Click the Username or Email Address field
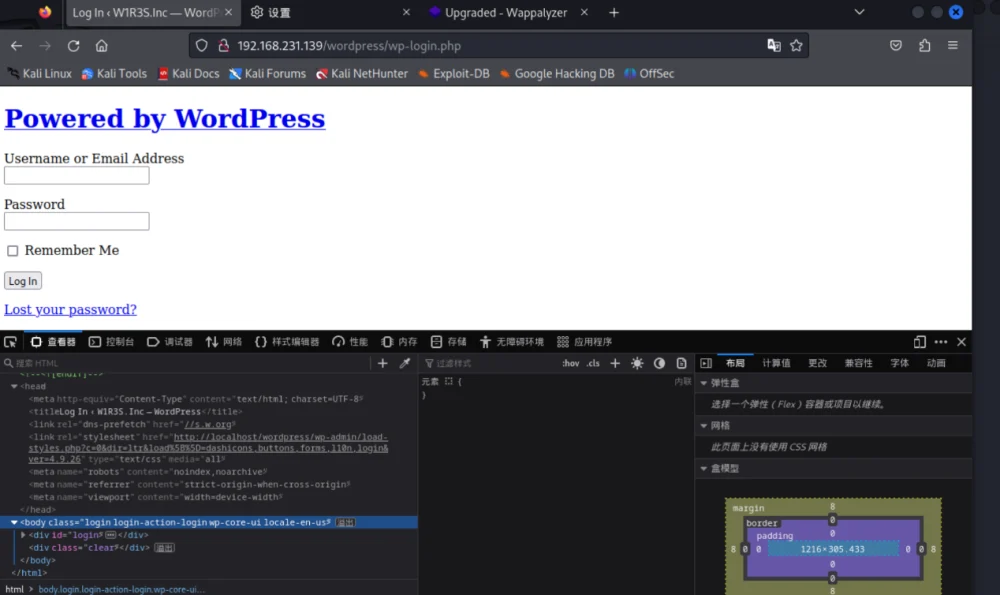The height and width of the screenshot is (595, 1000). (77, 175)
